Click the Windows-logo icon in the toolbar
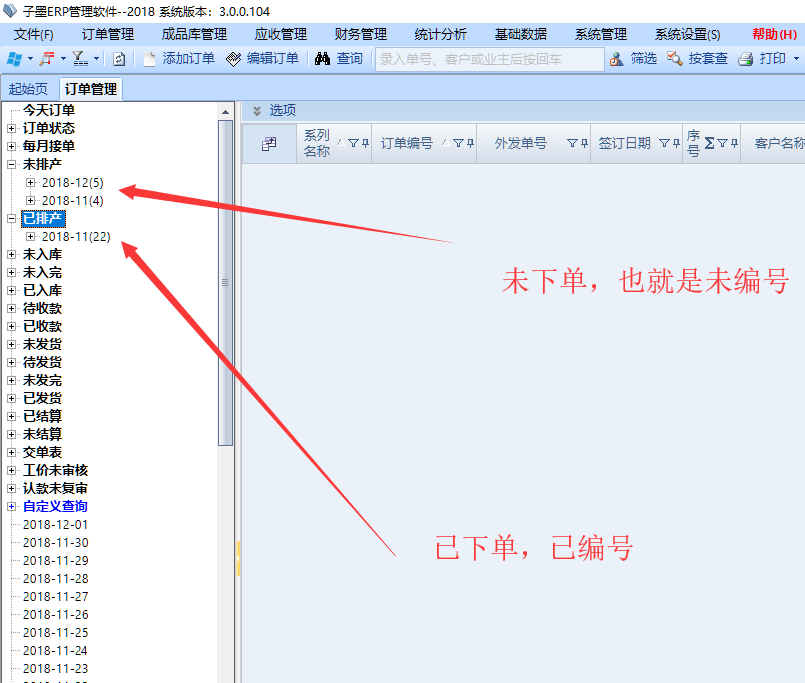 click(x=15, y=59)
